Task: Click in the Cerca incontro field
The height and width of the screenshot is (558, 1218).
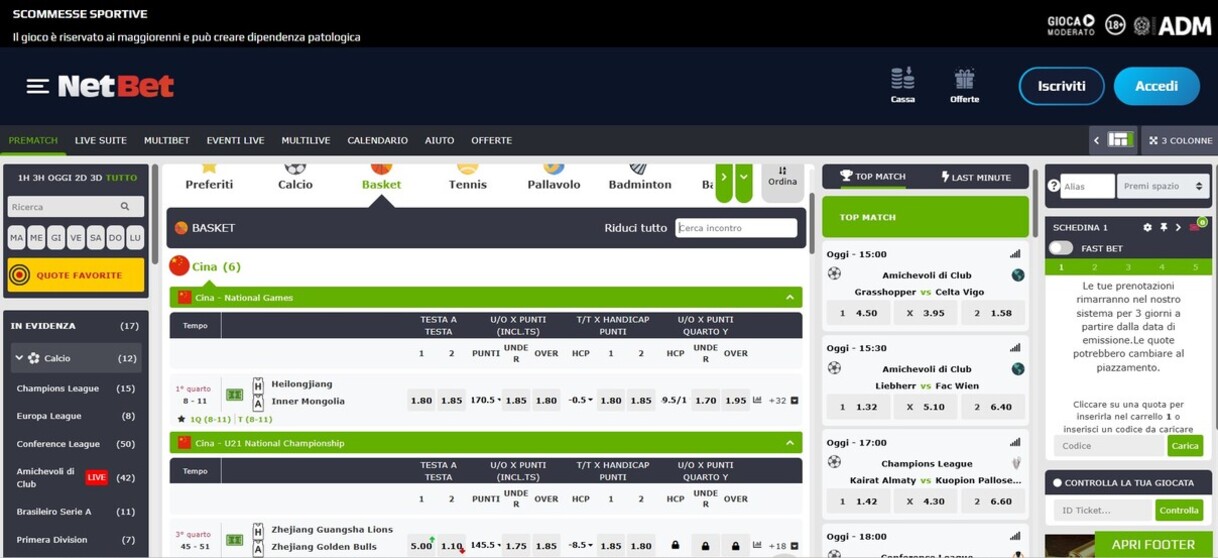Action: pyautogui.click(x=736, y=228)
